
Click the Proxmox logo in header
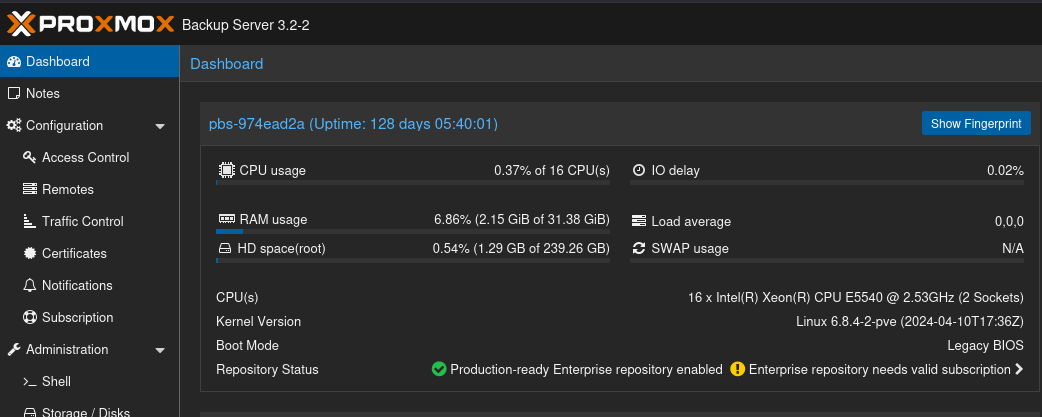(x=90, y=24)
